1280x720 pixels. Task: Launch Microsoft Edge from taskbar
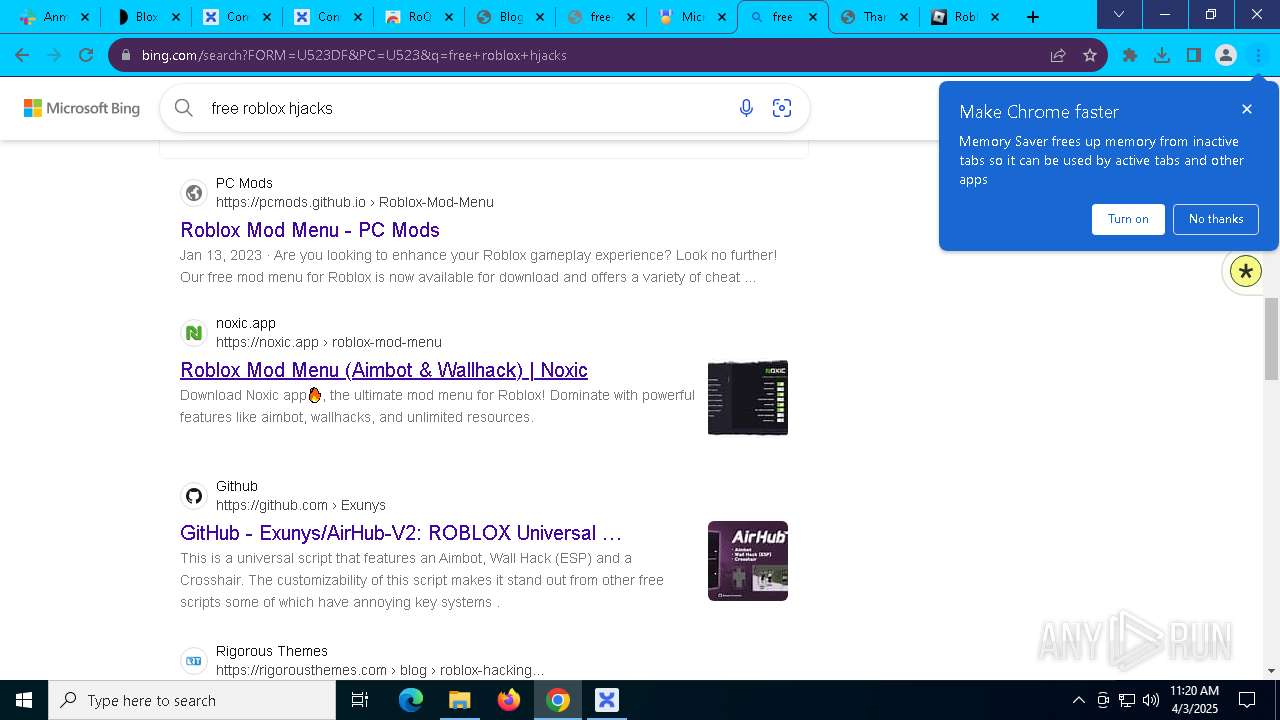click(x=411, y=700)
